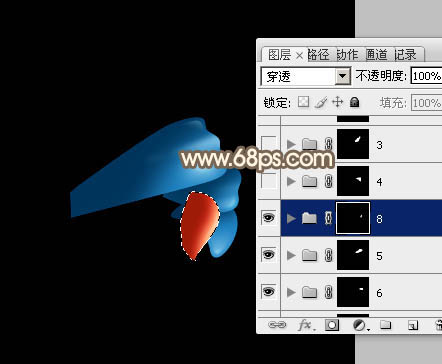The width and height of the screenshot is (442, 364).
Task: Select layer group named 4
Action: tap(361, 181)
